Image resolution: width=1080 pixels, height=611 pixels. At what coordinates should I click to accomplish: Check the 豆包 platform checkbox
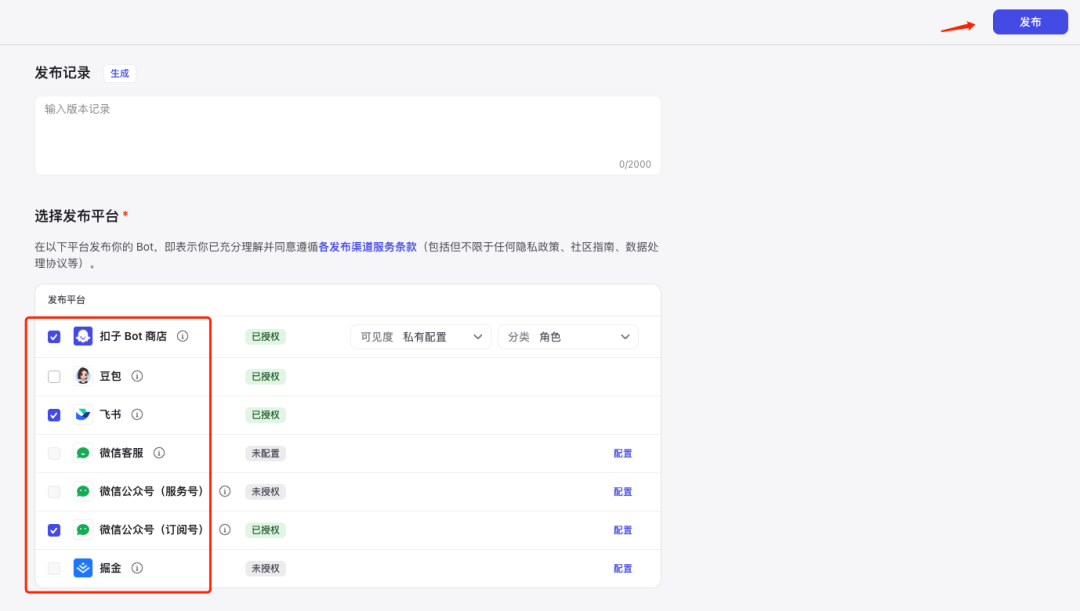54,377
